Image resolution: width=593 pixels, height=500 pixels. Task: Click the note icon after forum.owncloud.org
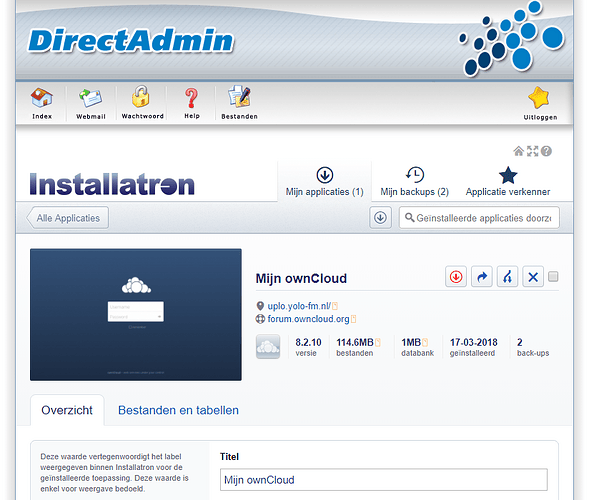click(354, 319)
